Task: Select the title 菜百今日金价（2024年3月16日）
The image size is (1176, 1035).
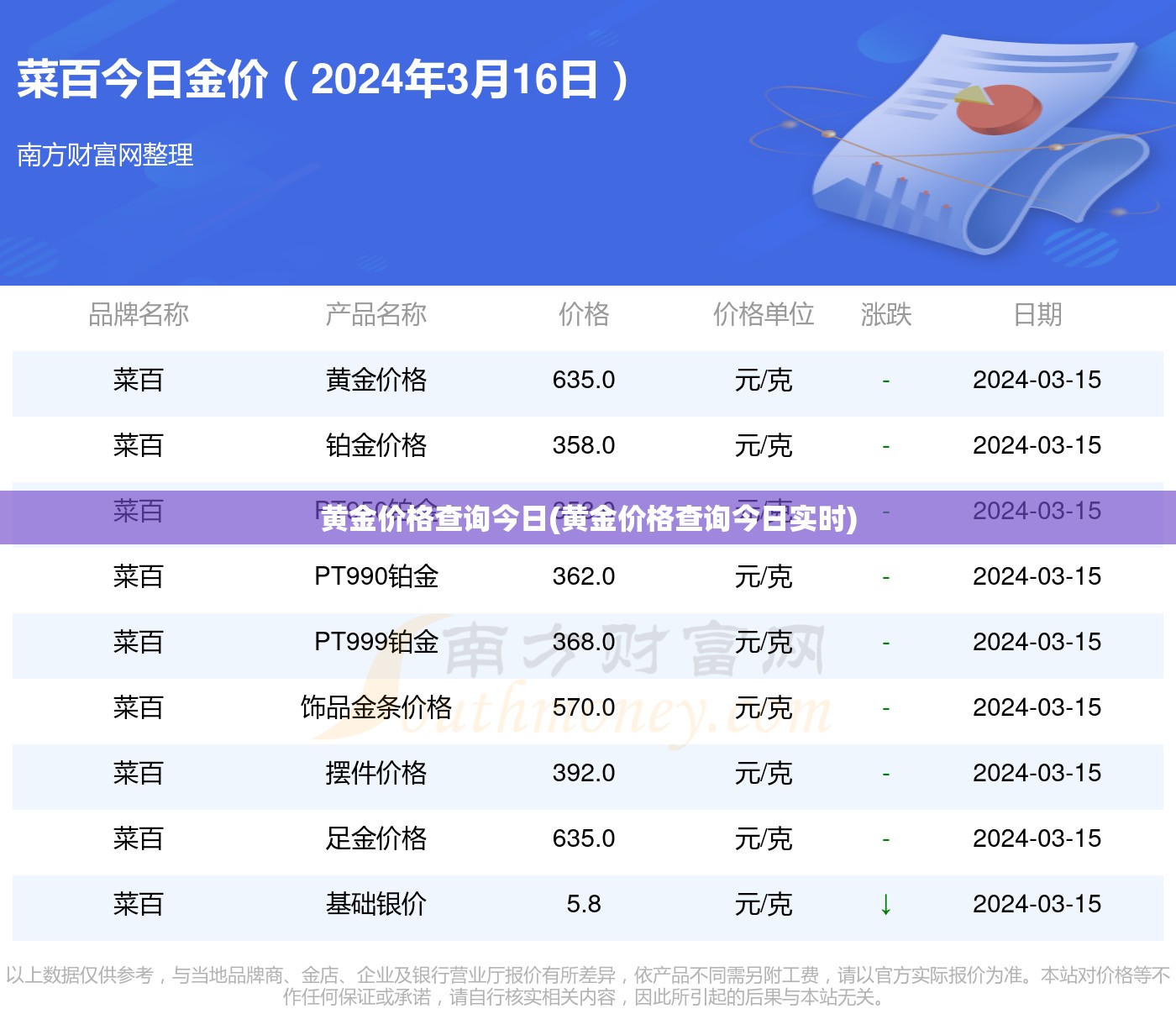Action: (x=325, y=80)
